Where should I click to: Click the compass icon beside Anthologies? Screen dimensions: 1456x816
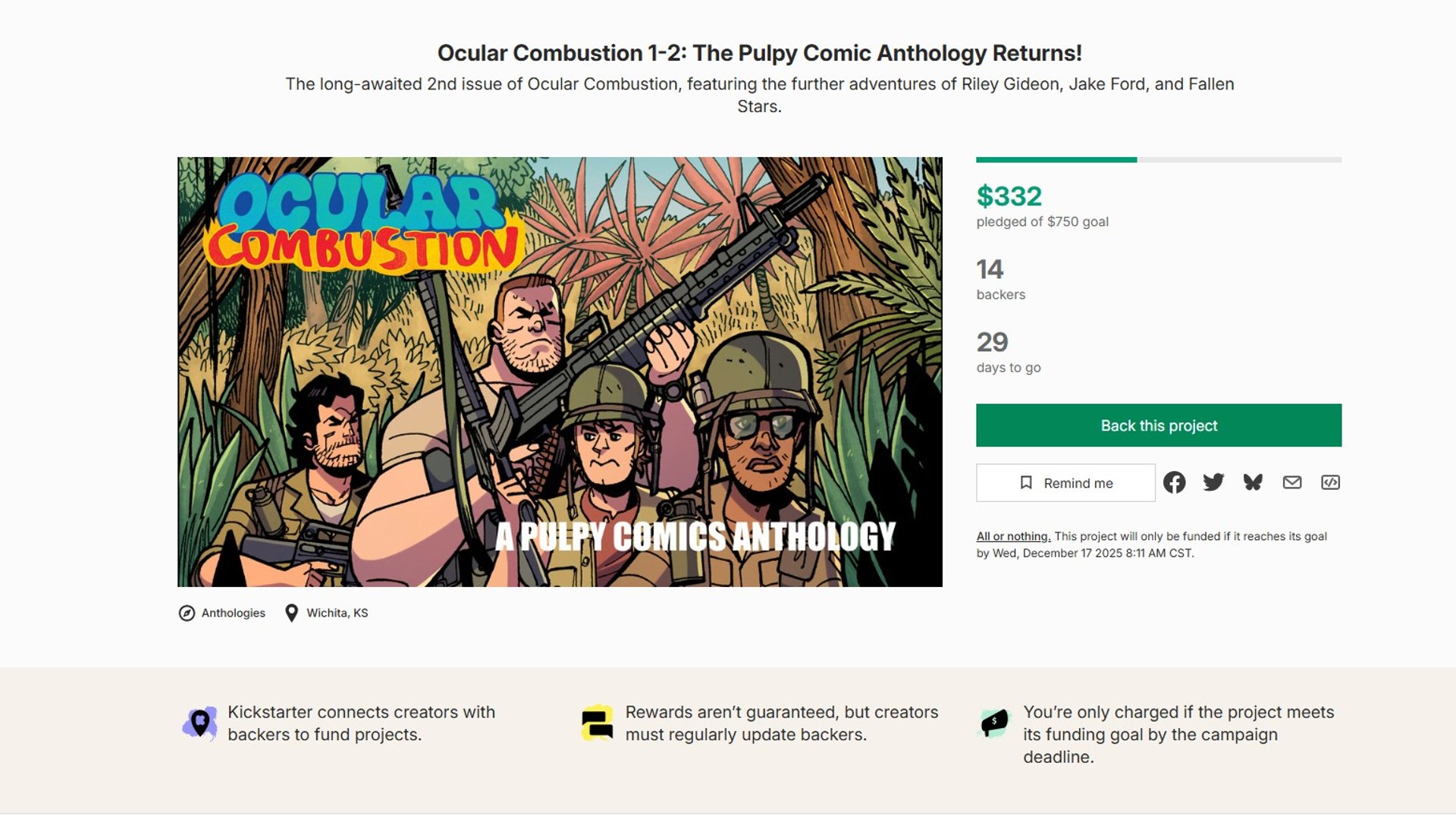point(187,613)
